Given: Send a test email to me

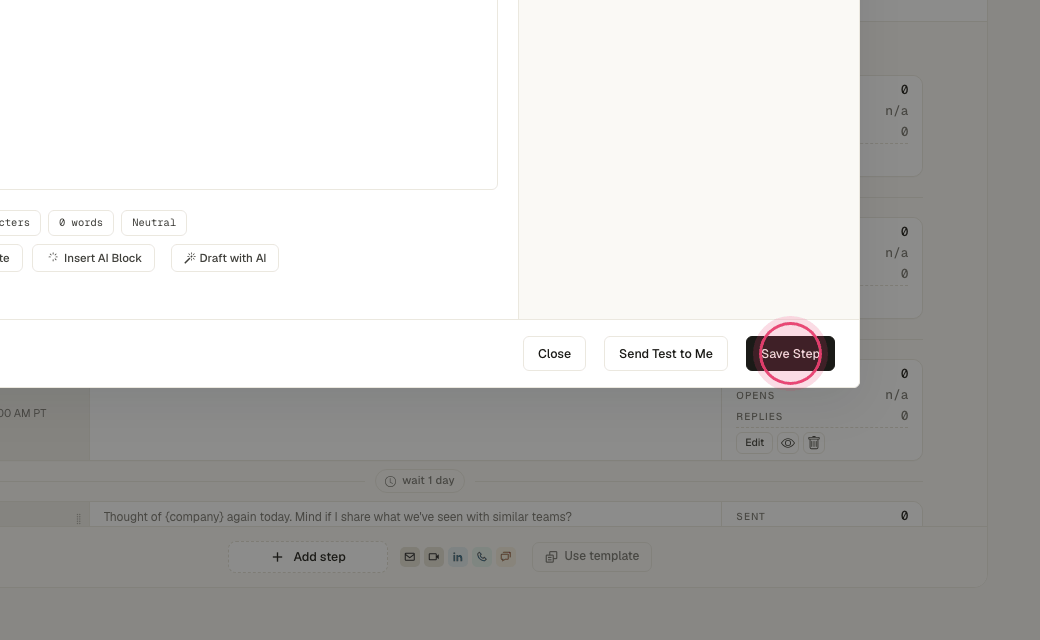Looking at the screenshot, I should tap(666, 353).
